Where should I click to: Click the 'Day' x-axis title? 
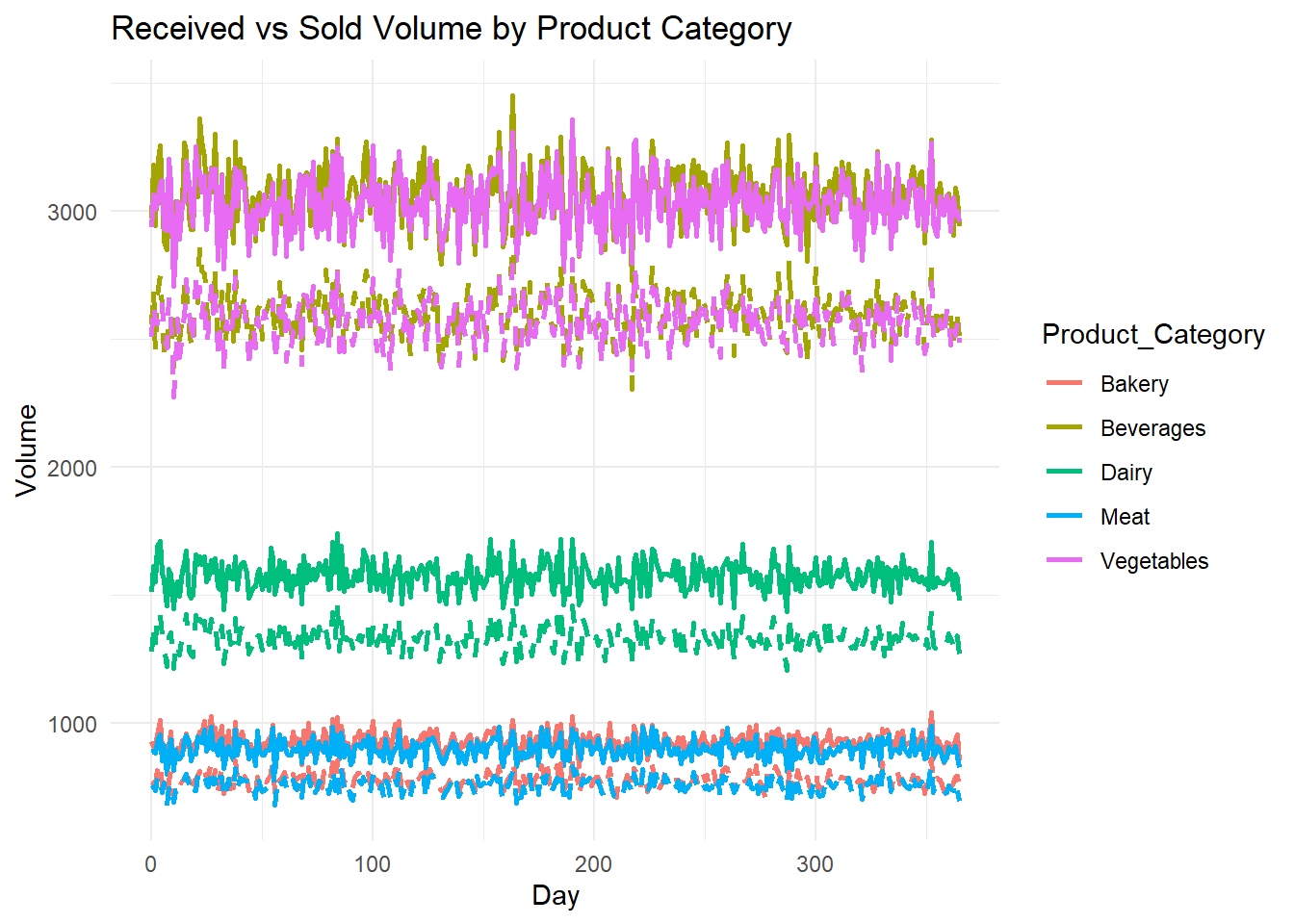pyautogui.click(x=556, y=895)
